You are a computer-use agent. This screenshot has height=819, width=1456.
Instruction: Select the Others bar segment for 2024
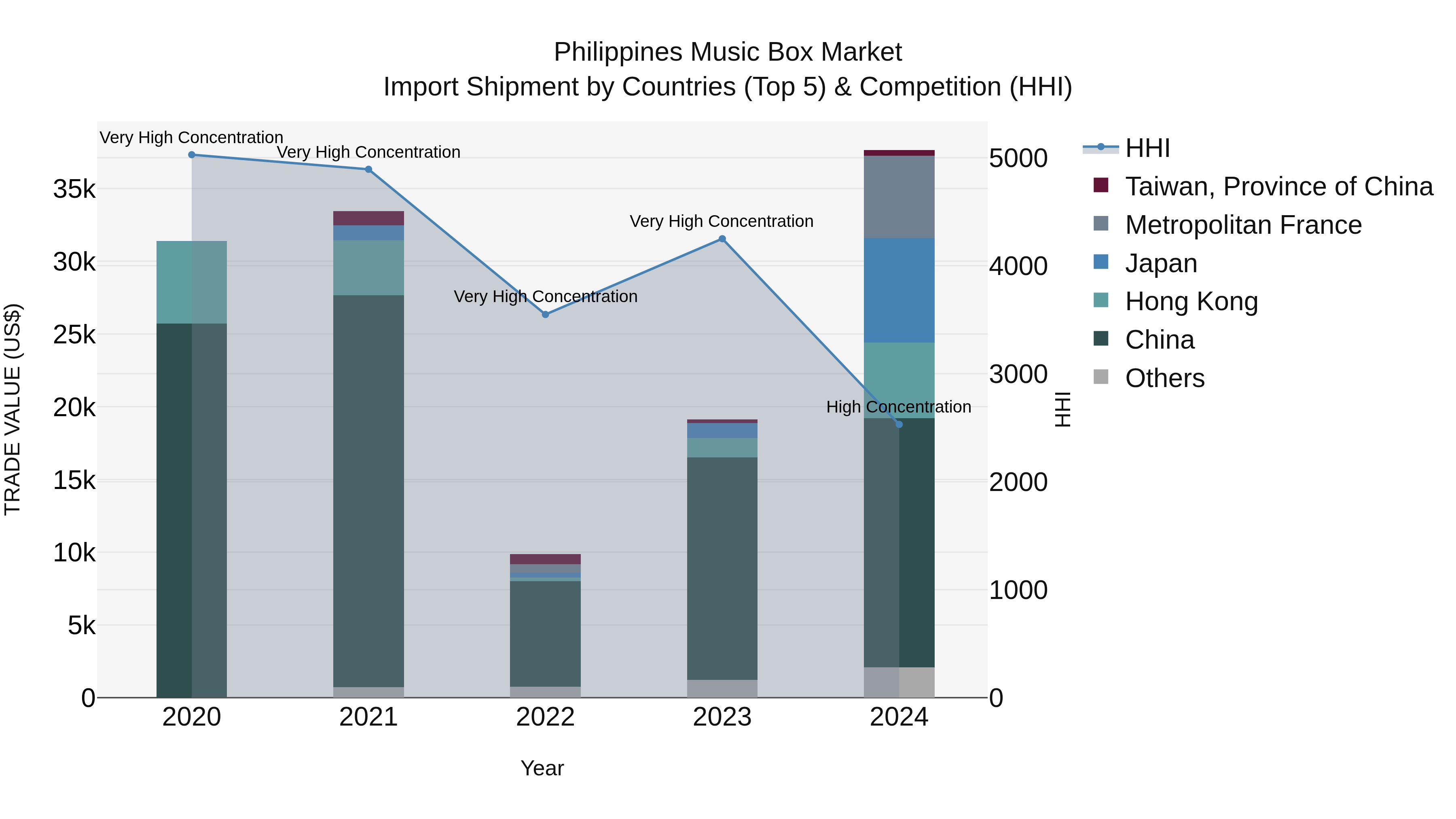point(899,683)
